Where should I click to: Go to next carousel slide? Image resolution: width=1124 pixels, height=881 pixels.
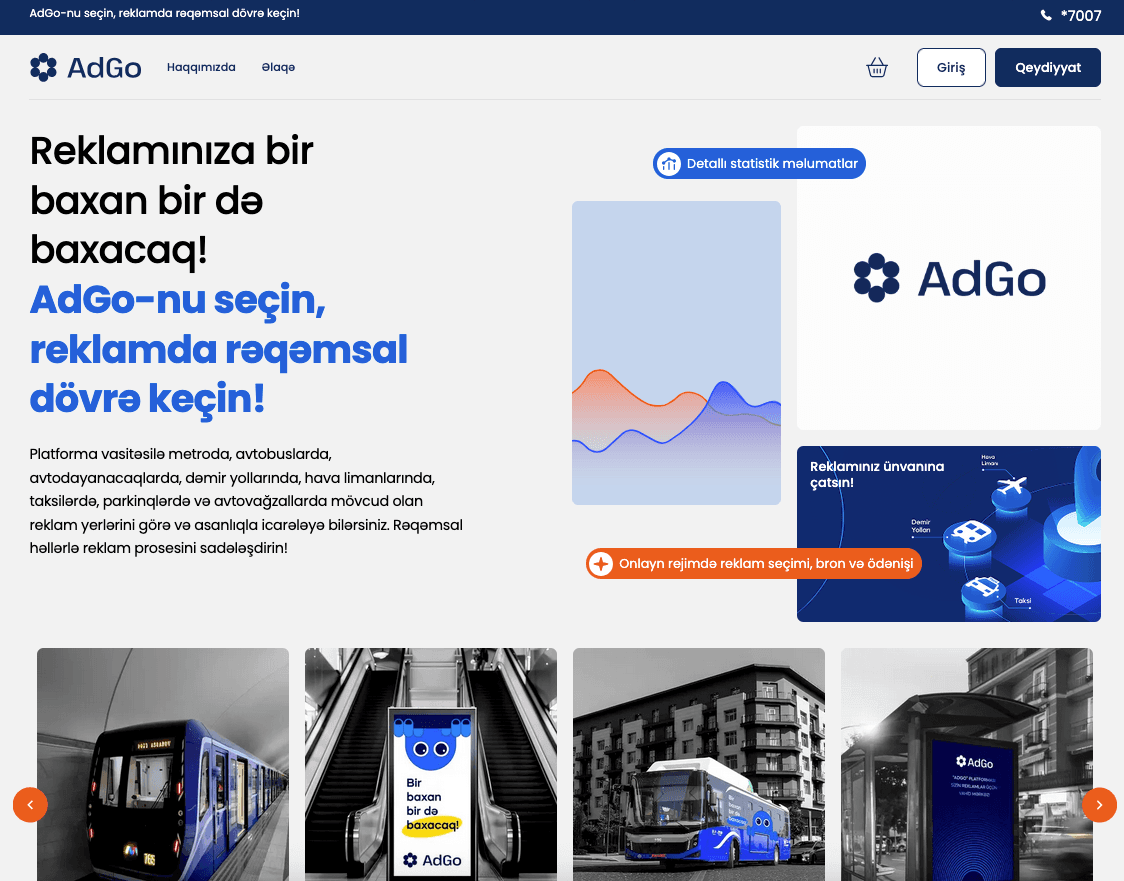(1099, 804)
